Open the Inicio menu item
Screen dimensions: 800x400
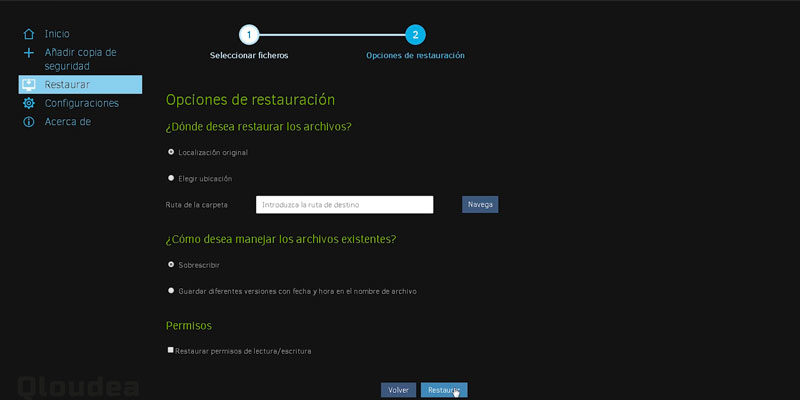(x=57, y=34)
